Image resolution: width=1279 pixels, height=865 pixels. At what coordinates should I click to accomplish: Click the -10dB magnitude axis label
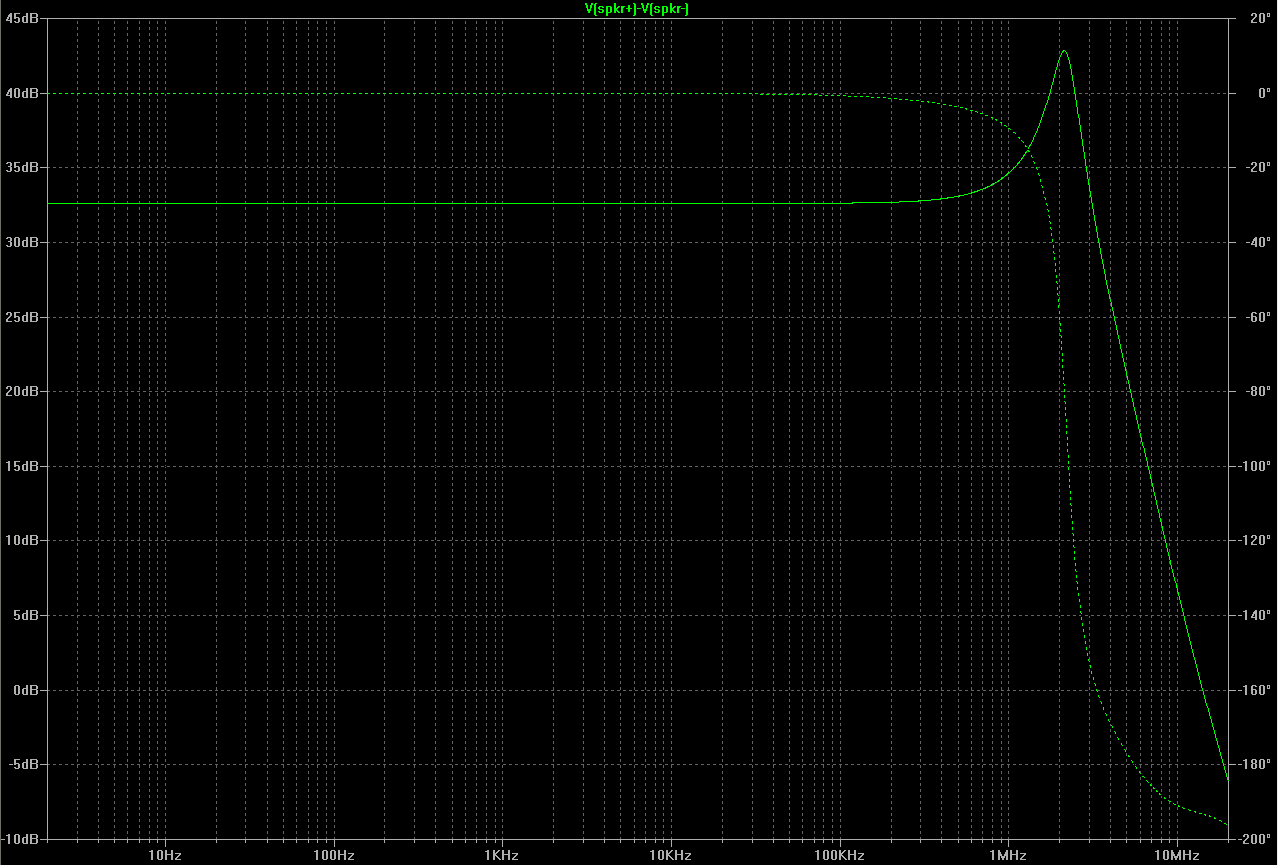coord(21,839)
